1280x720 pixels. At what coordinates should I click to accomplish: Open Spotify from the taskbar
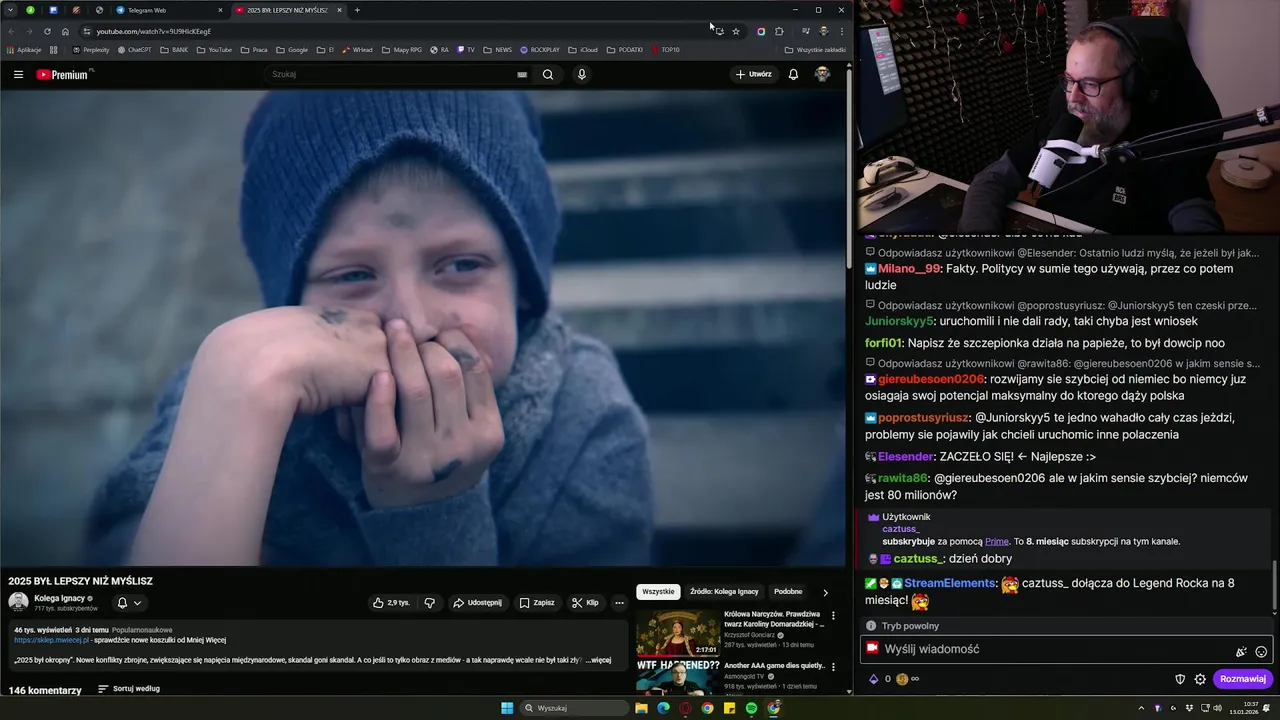point(751,708)
